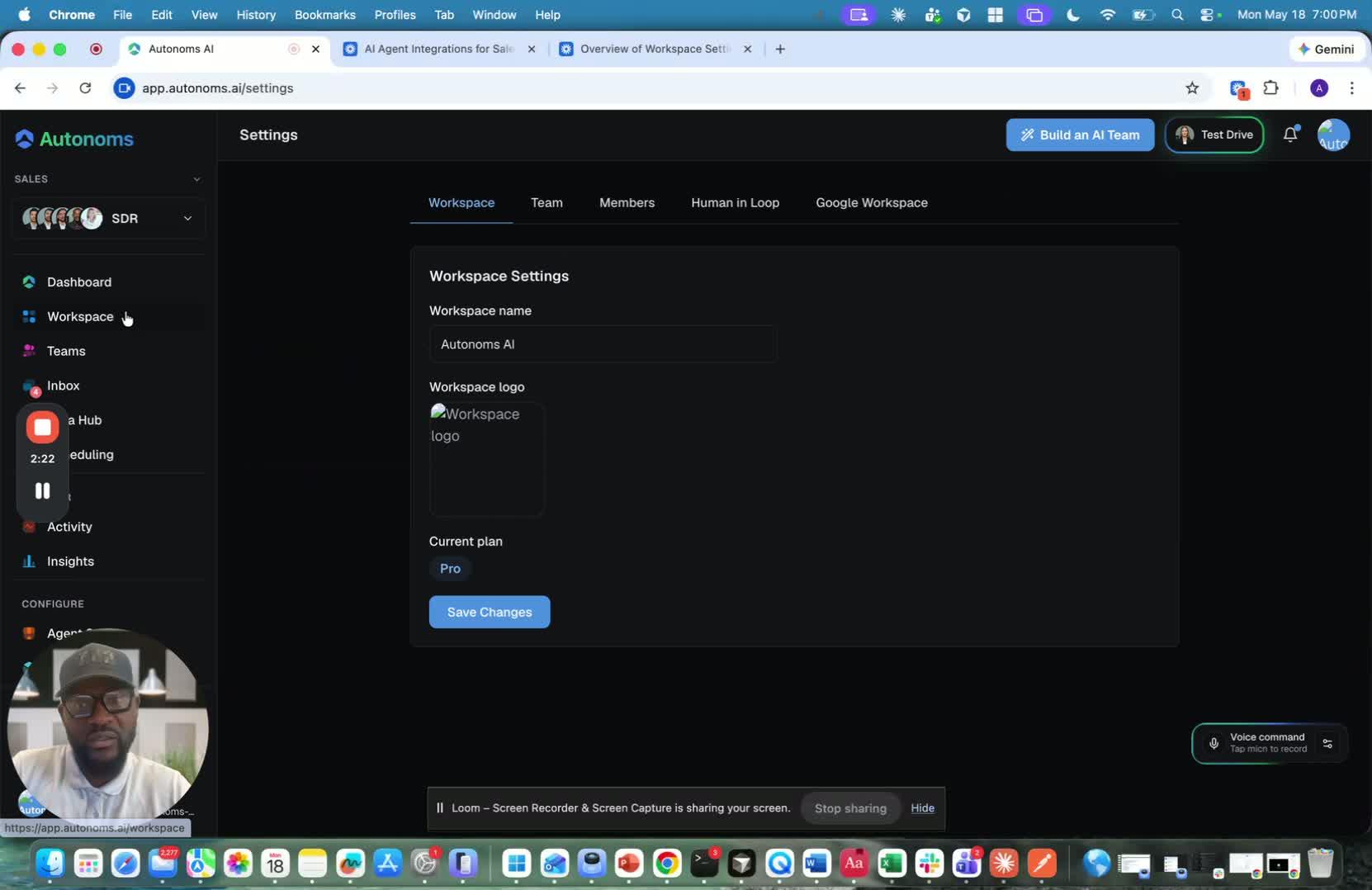Image resolution: width=1372 pixels, height=890 pixels.
Task: Click the address bar URL
Action: [217, 88]
